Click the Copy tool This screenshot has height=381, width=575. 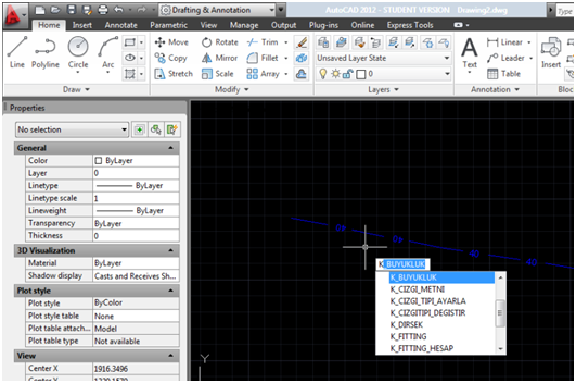click(171, 58)
